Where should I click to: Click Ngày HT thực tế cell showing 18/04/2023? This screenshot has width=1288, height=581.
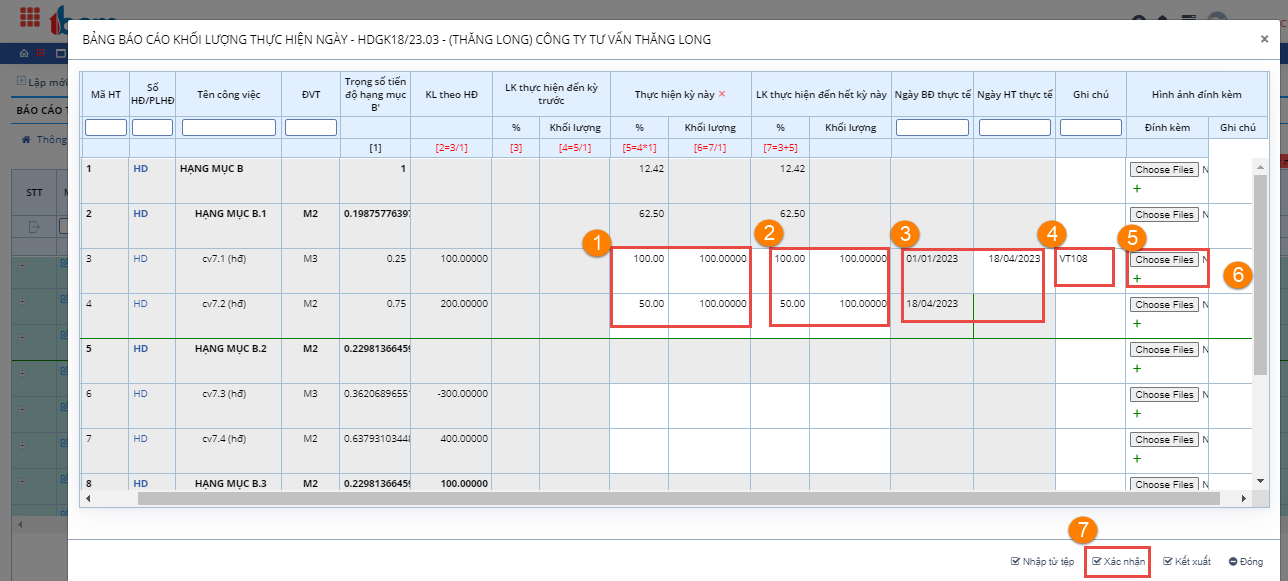coord(1014,259)
